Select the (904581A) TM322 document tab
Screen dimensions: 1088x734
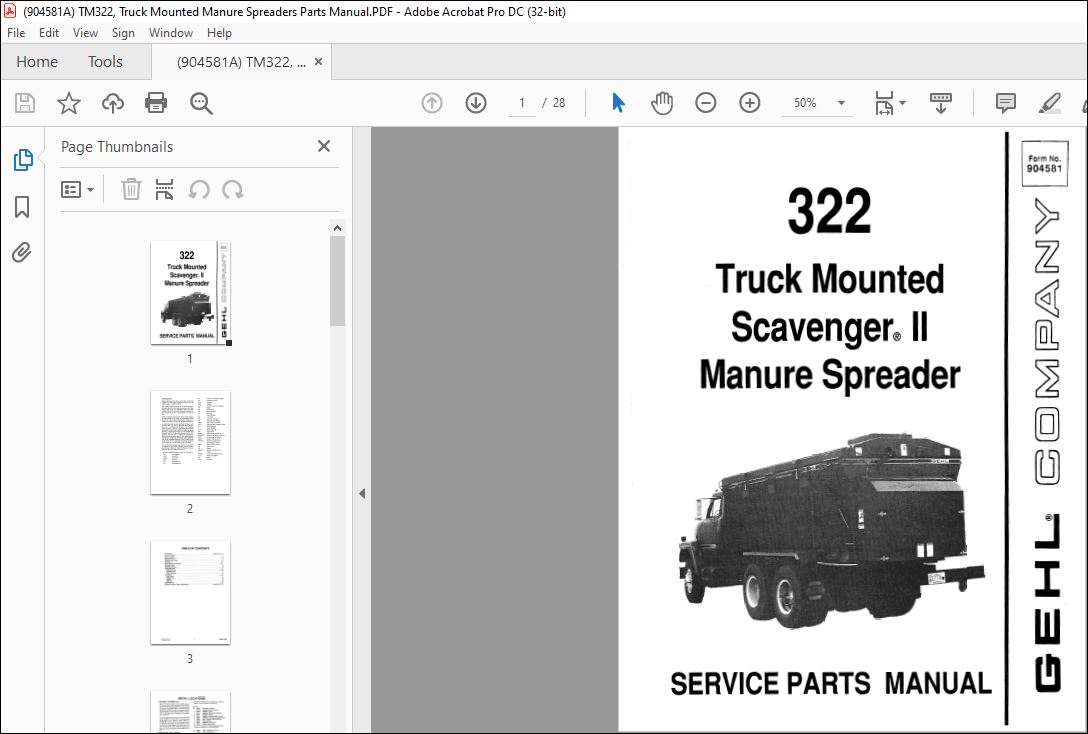point(241,62)
